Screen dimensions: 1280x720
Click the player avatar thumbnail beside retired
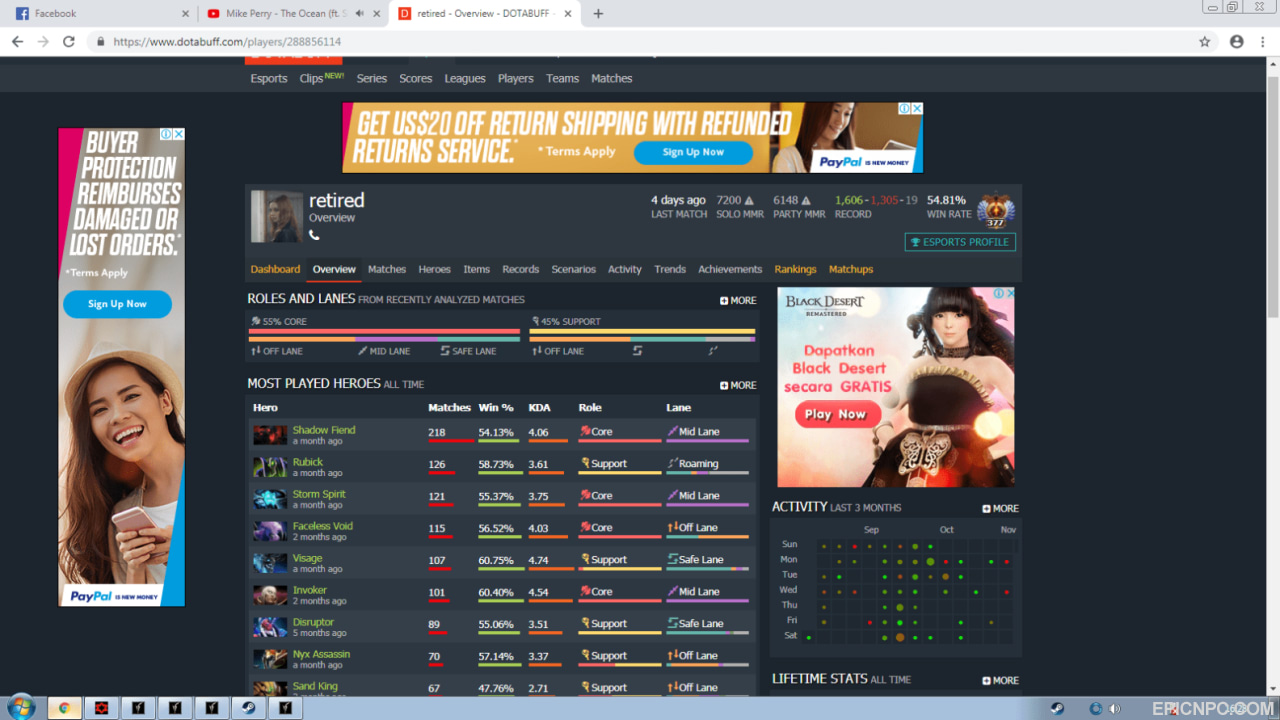click(x=276, y=216)
